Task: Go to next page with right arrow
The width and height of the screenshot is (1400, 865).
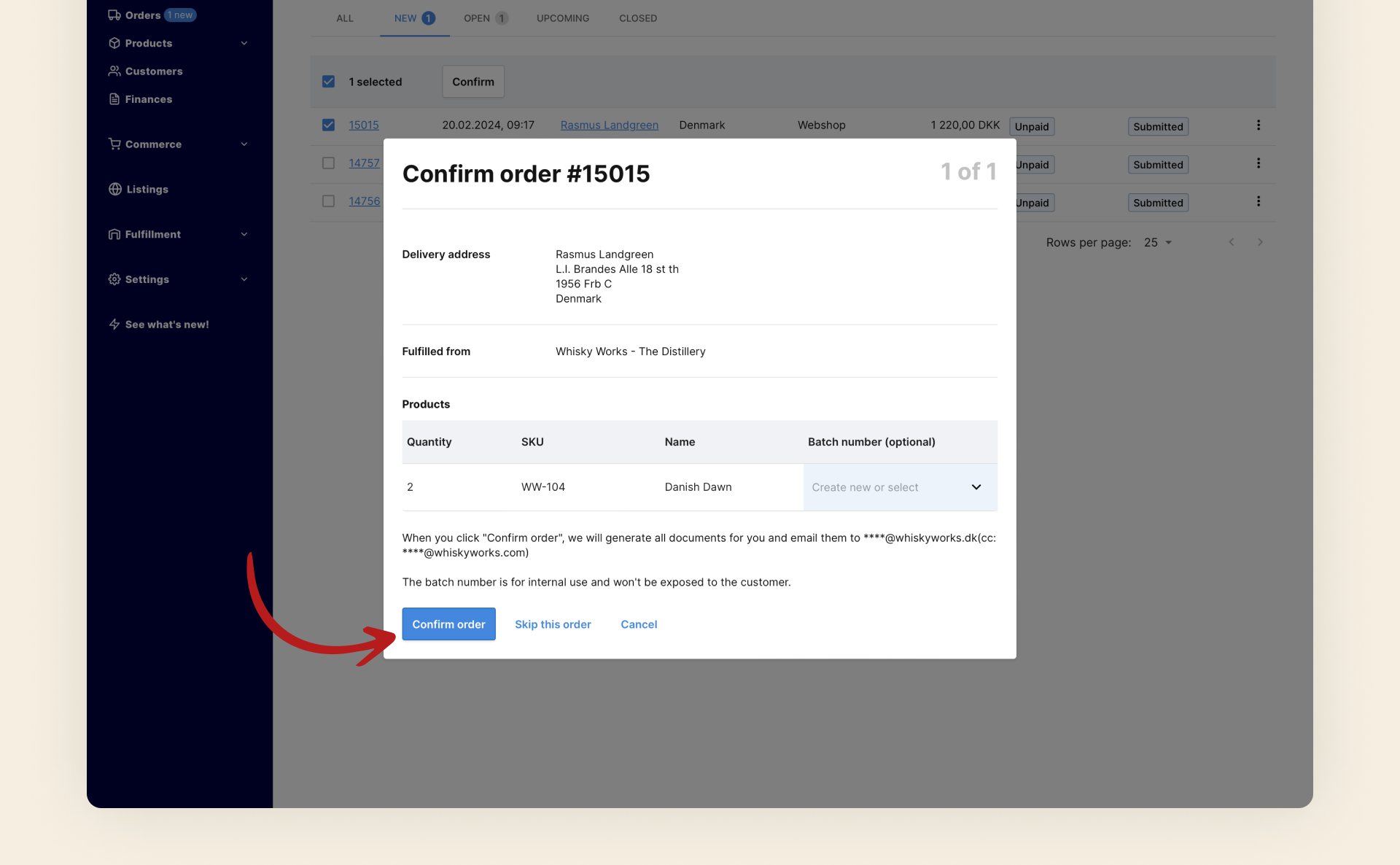Action: (1260, 241)
